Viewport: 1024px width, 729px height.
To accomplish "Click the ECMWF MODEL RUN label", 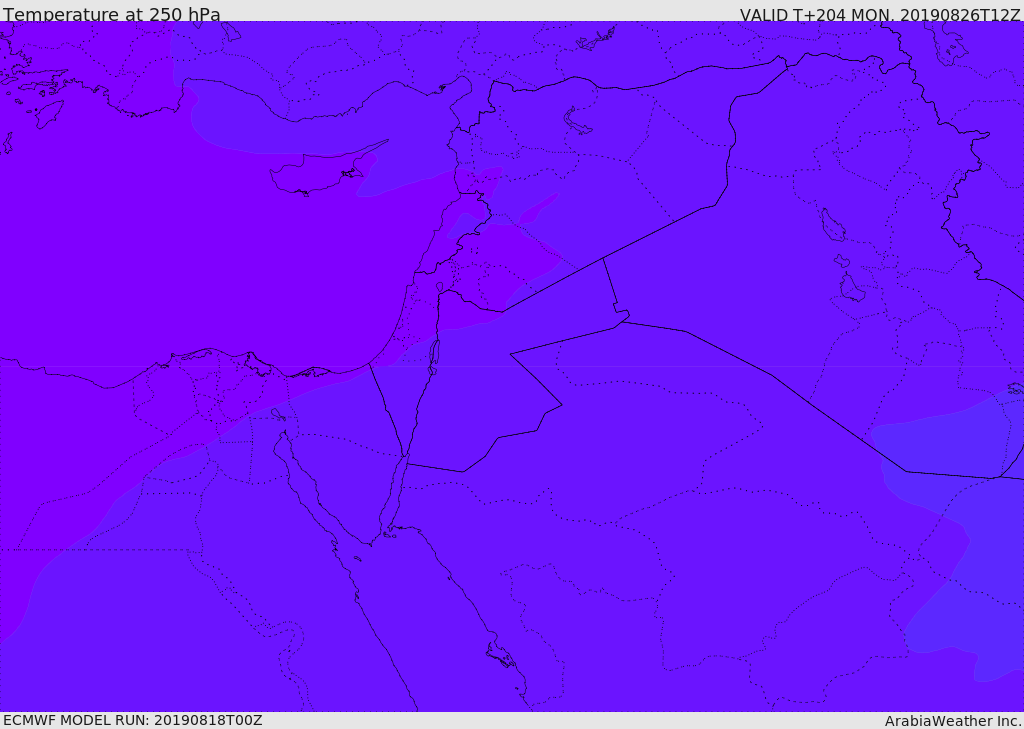I will [133, 720].
